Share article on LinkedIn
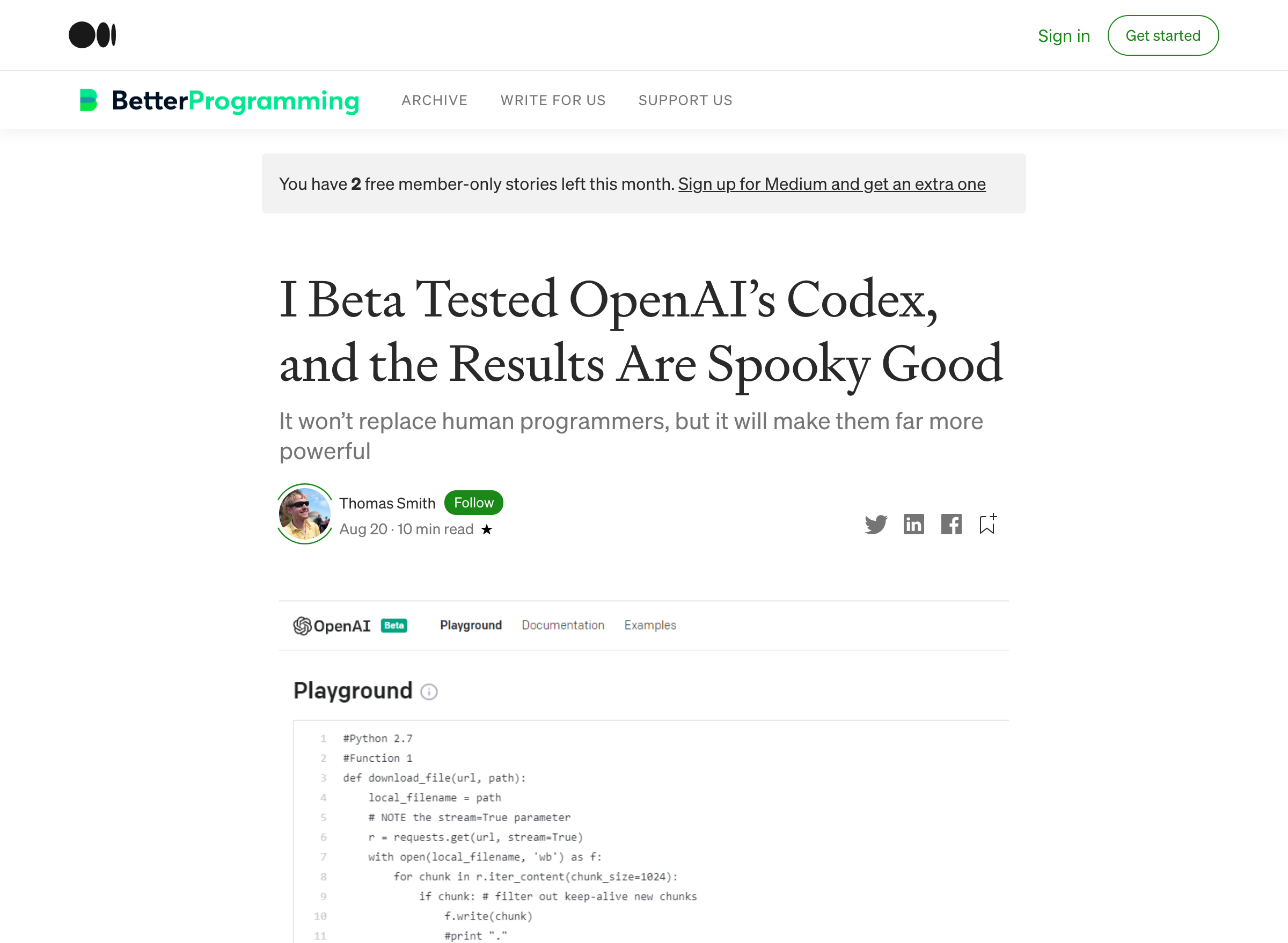This screenshot has height=943, width=1288. (x=913, y=524)
